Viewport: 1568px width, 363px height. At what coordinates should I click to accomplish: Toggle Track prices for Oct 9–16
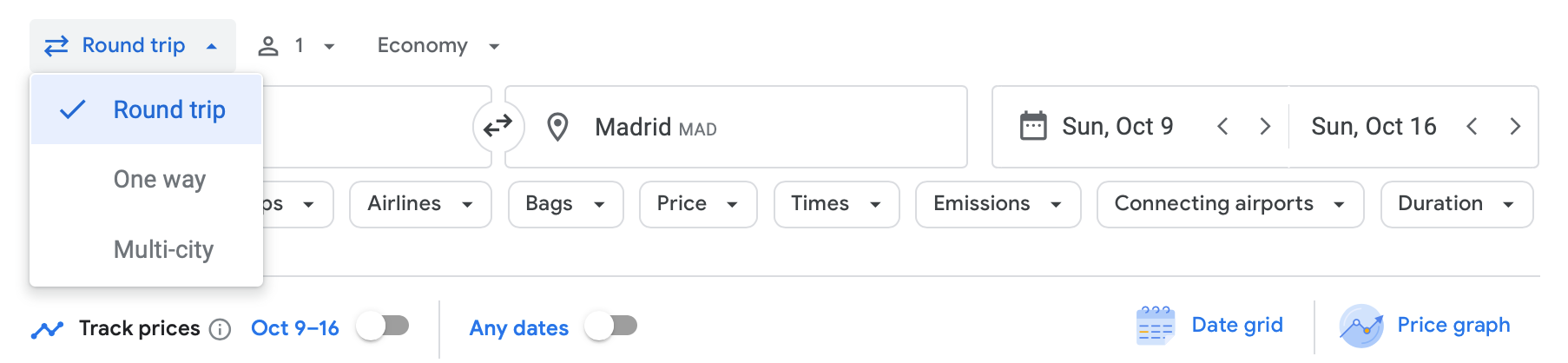point(383,327)
